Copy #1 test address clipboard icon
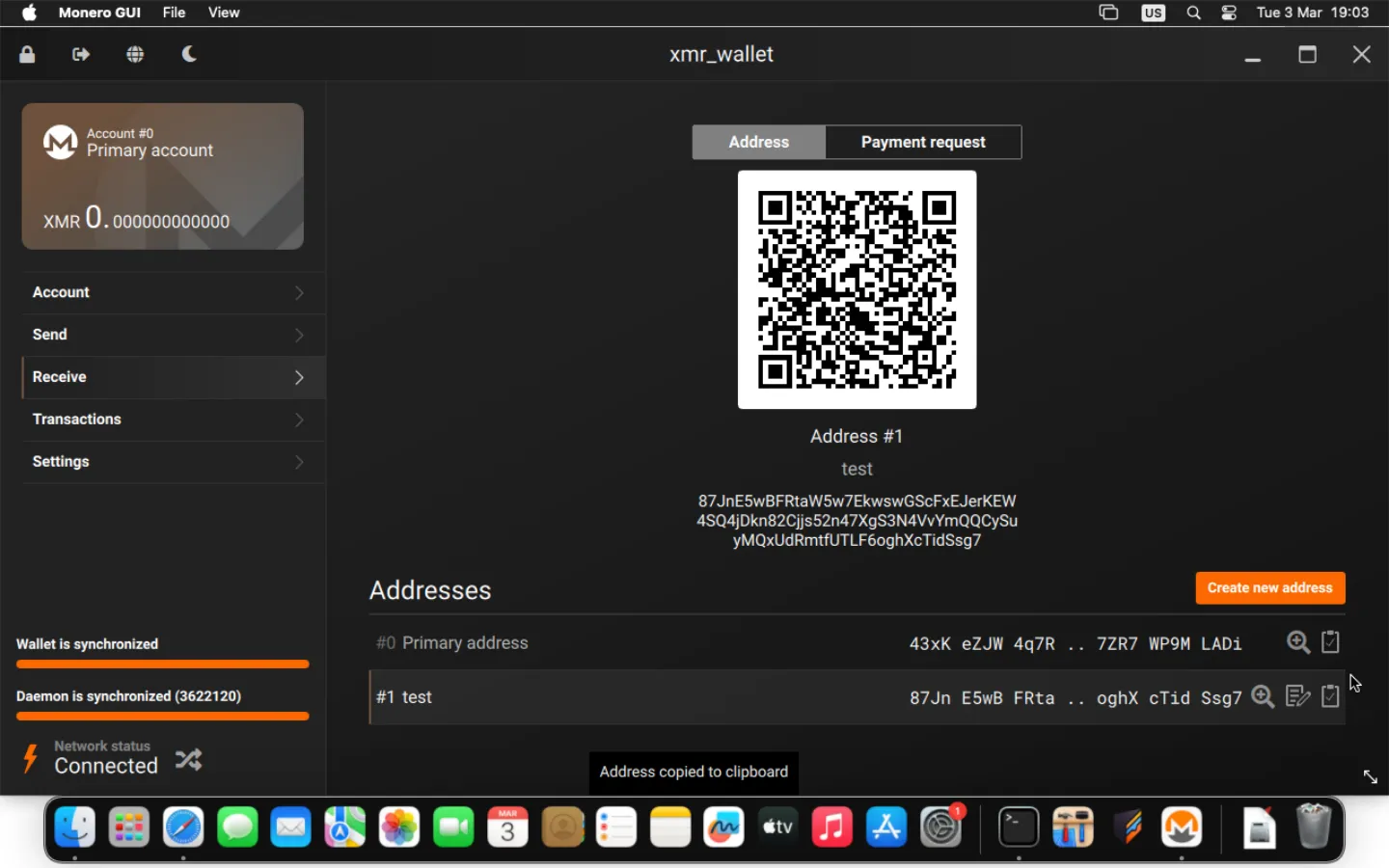 [x=1331, y=696]
